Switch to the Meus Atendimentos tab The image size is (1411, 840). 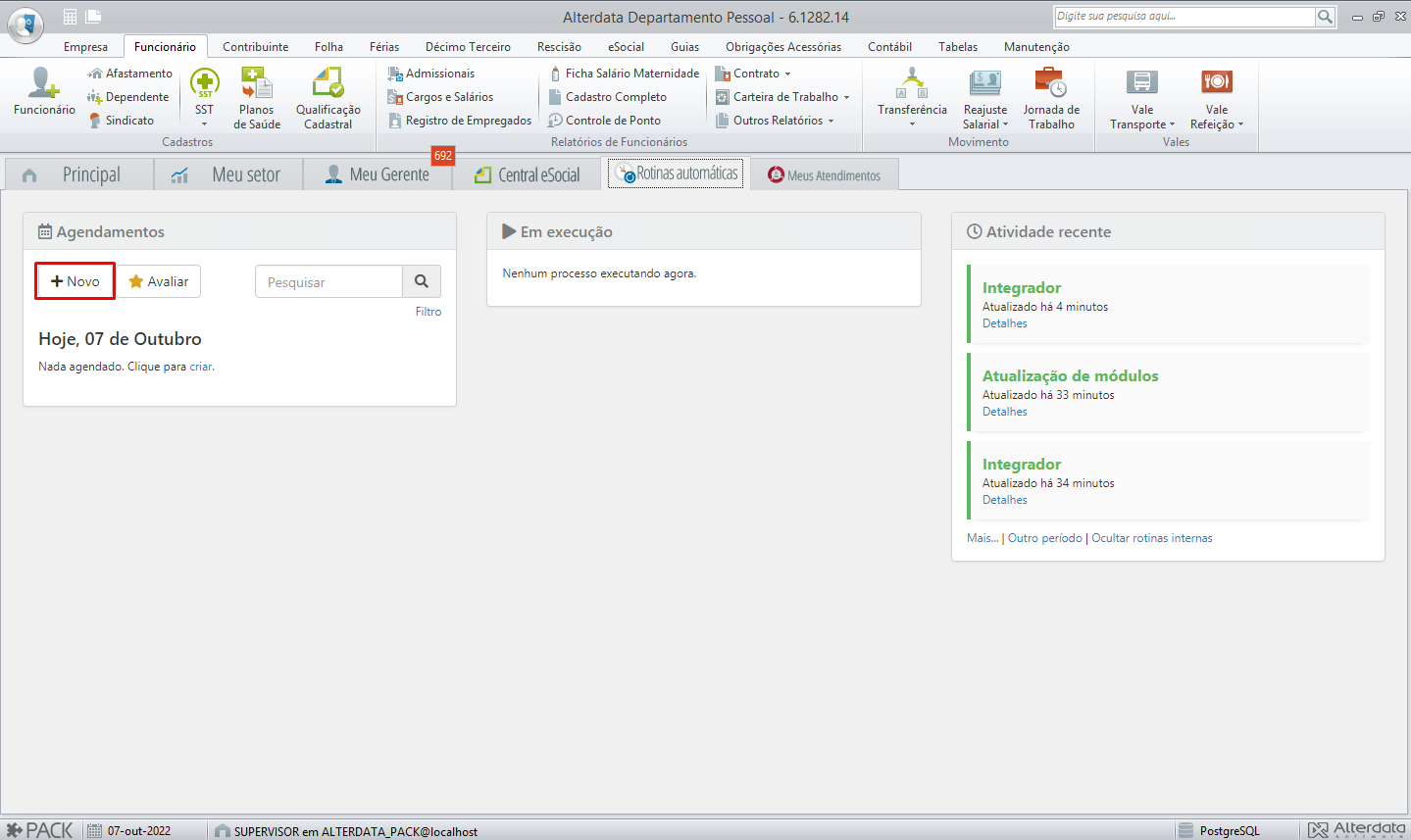click(825, 175)
